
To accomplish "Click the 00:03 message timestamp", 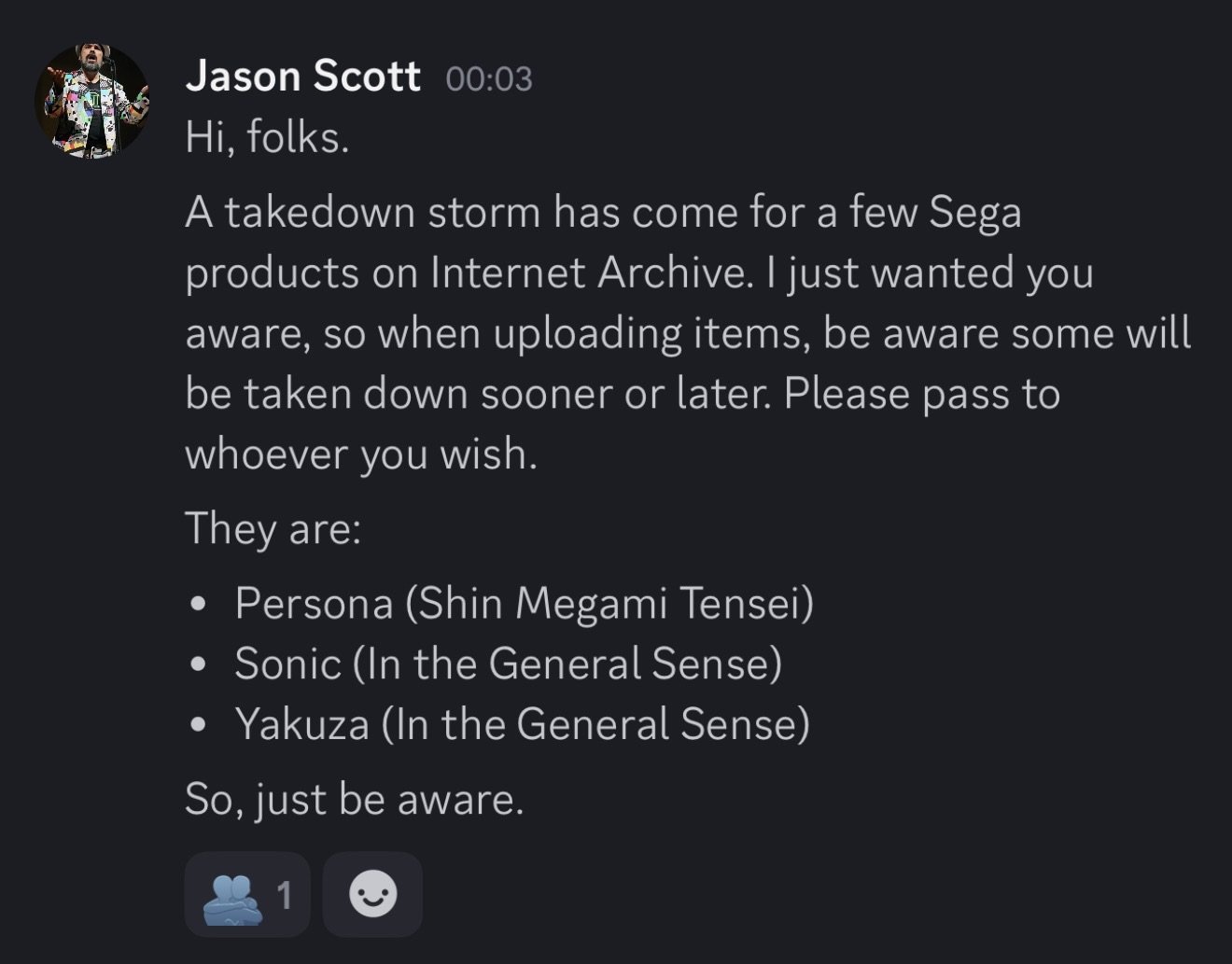I will tap(488, 79).
